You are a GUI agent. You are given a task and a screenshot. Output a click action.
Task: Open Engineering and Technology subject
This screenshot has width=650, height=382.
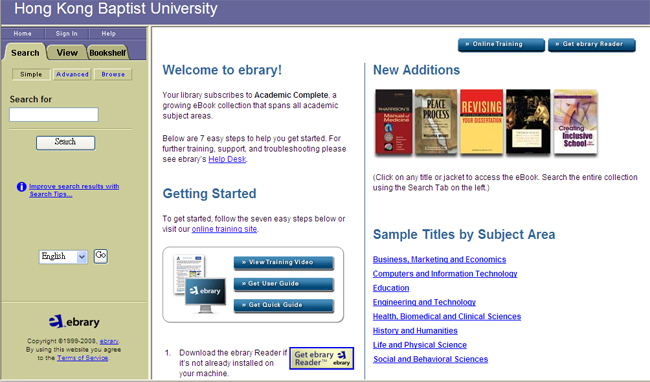coord(424,302)
